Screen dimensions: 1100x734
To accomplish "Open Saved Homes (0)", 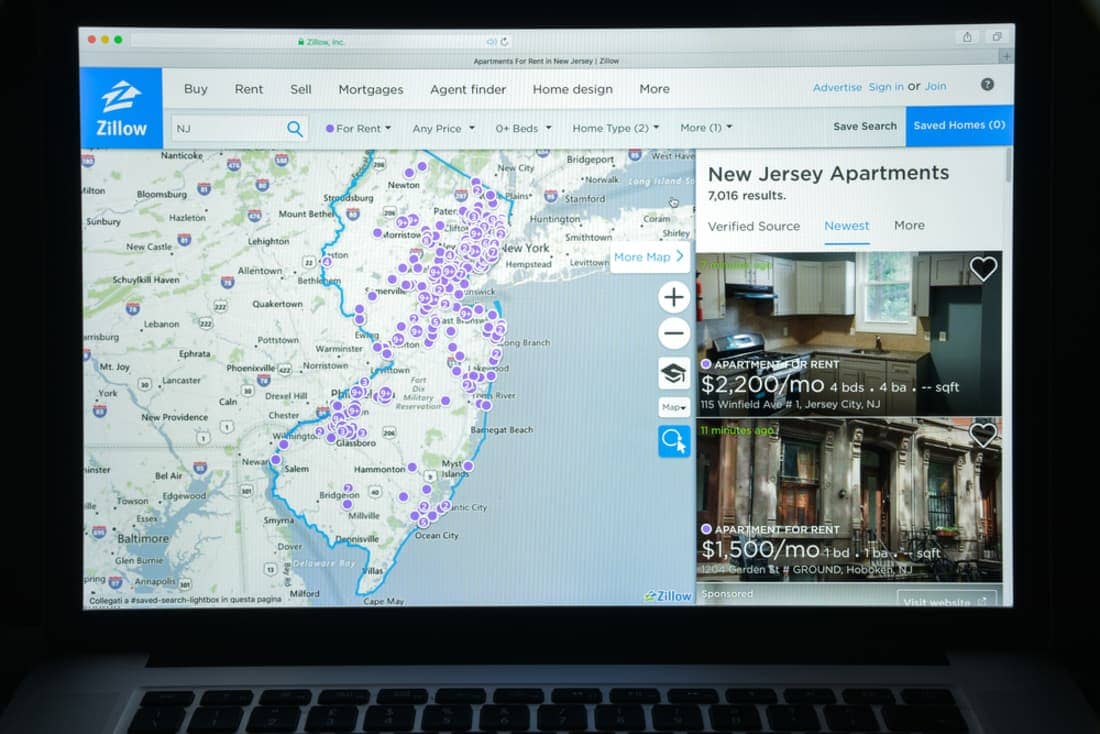I will coord(959,126).
